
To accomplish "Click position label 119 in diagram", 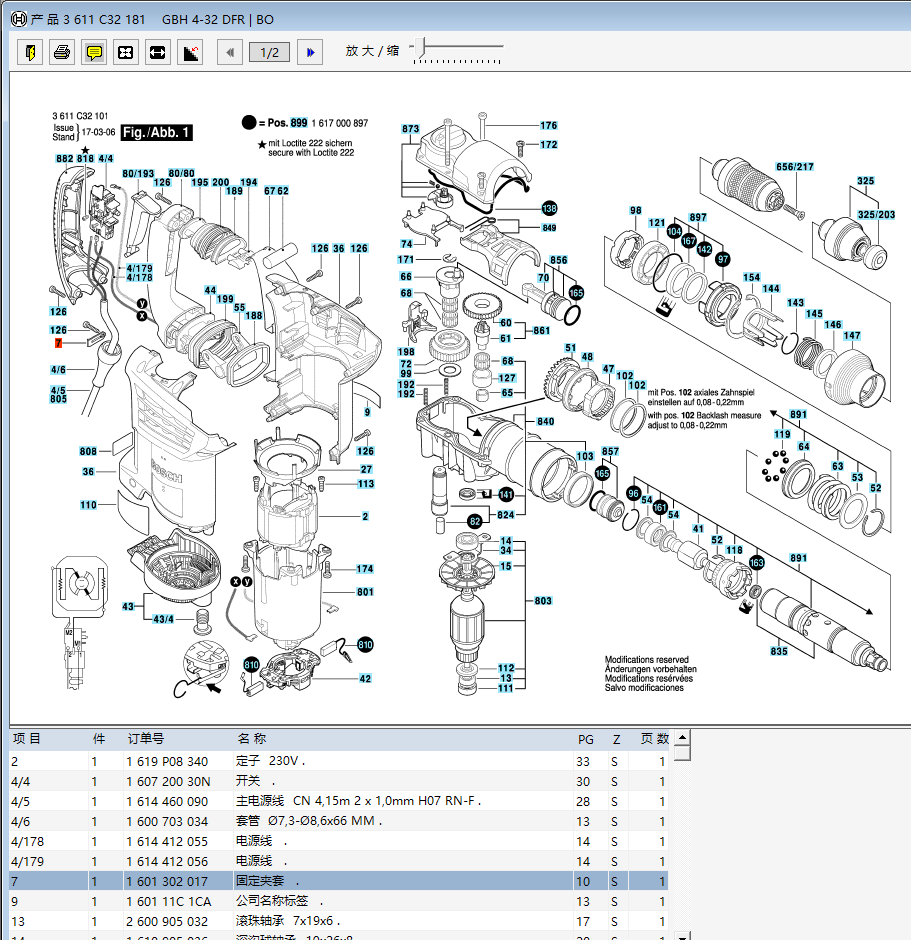I will 782,434.
